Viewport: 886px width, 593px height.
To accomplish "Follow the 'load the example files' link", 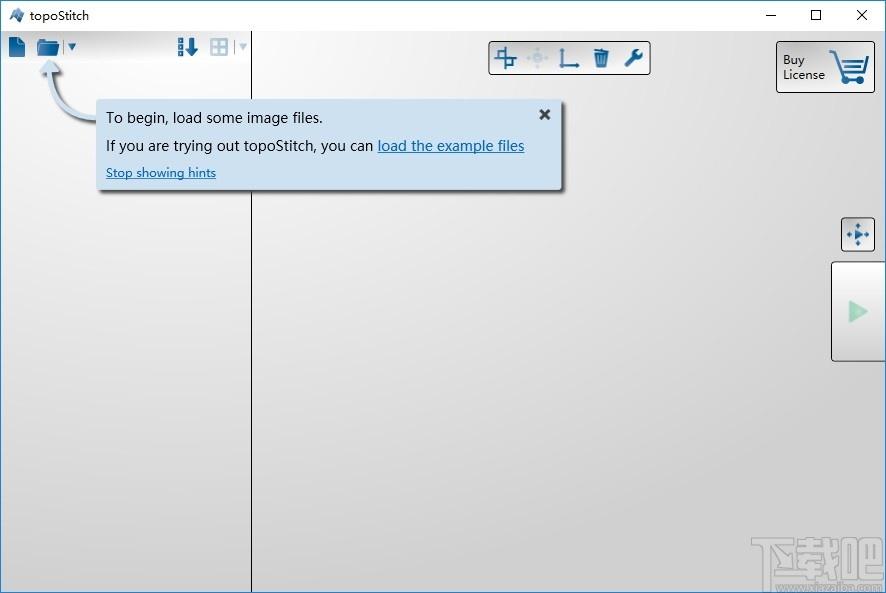I will point(450,146).
